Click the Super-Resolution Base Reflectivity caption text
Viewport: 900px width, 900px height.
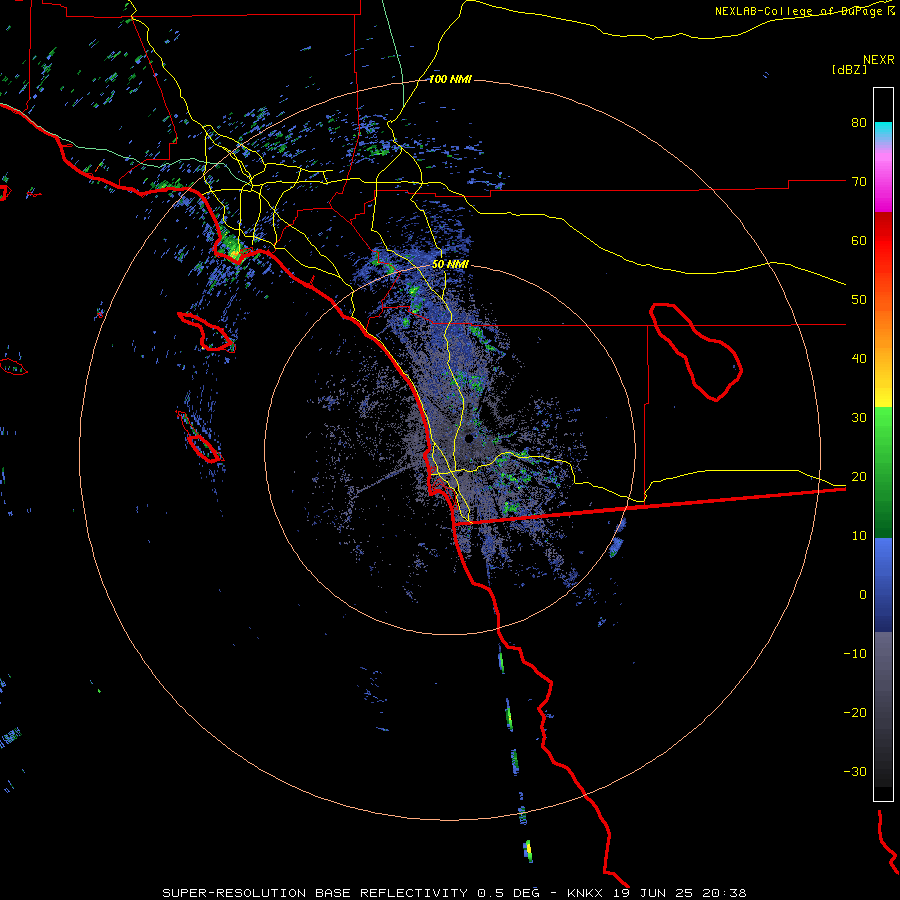coord(454,893)
